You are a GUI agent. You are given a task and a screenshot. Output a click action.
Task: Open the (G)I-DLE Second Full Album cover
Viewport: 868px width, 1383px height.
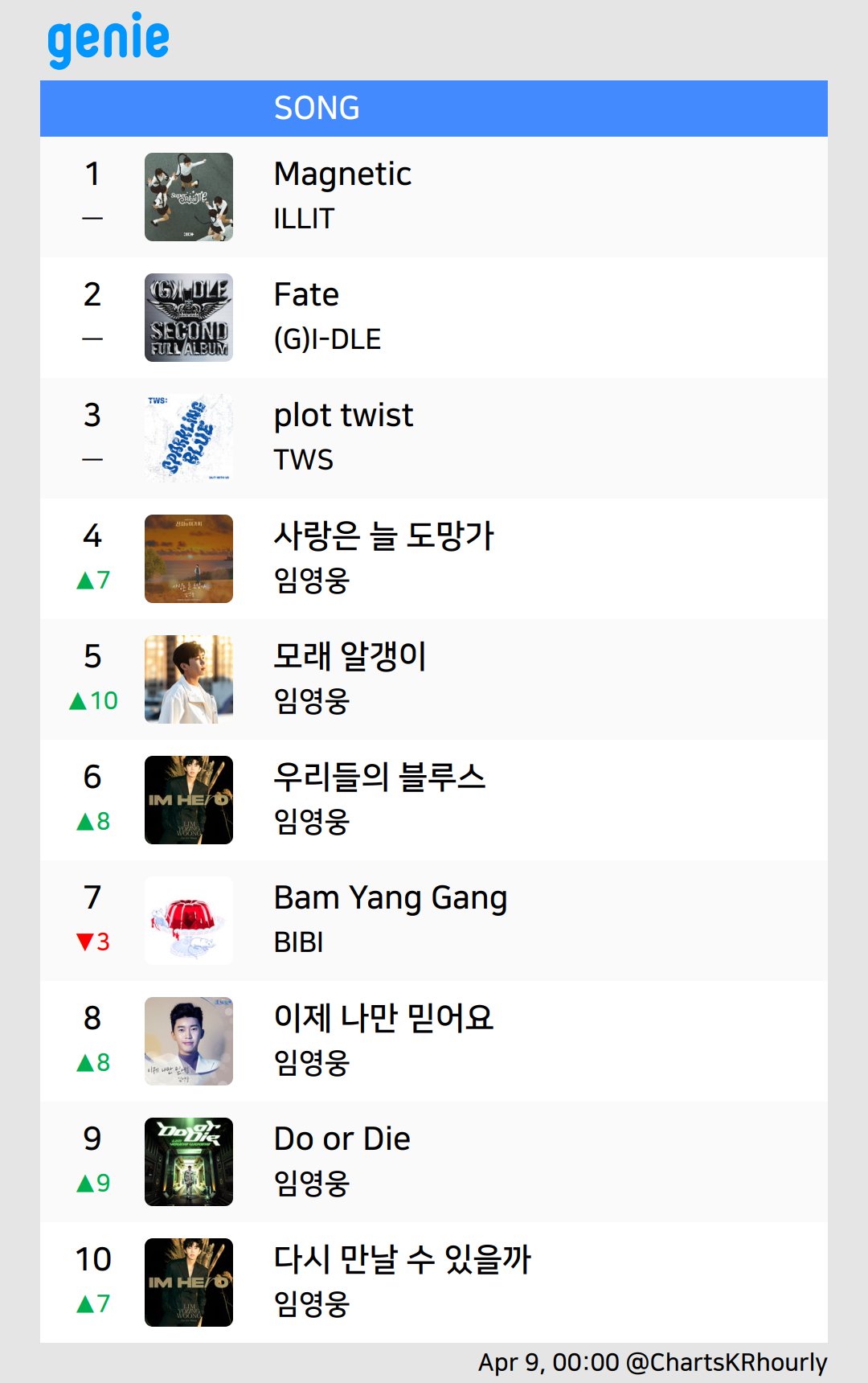tap(189, 318)
